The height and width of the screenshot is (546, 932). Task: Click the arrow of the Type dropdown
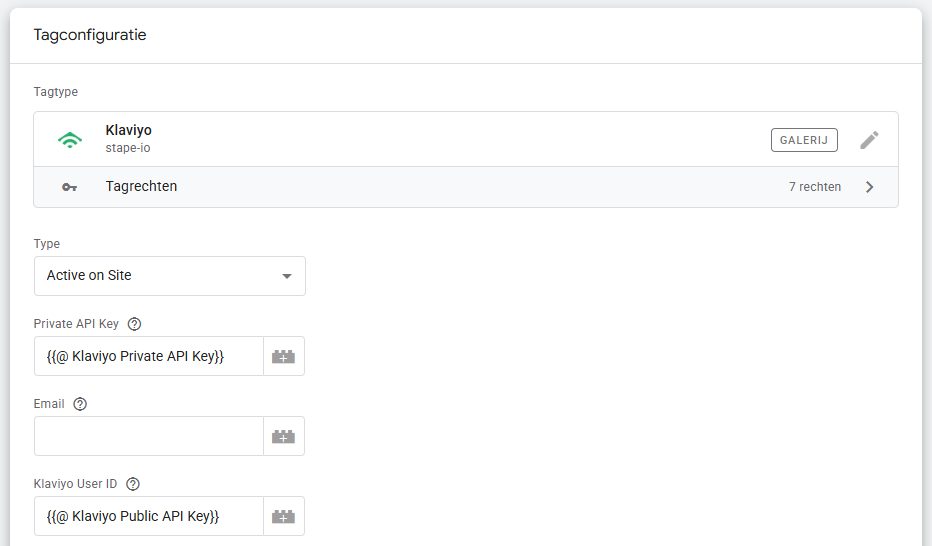point(287,276)
